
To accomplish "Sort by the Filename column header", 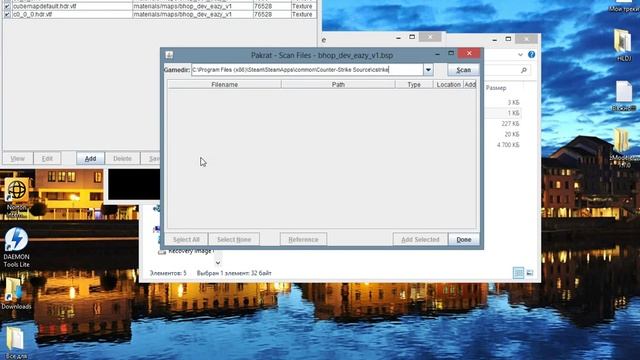I will (x=224, y=84).
